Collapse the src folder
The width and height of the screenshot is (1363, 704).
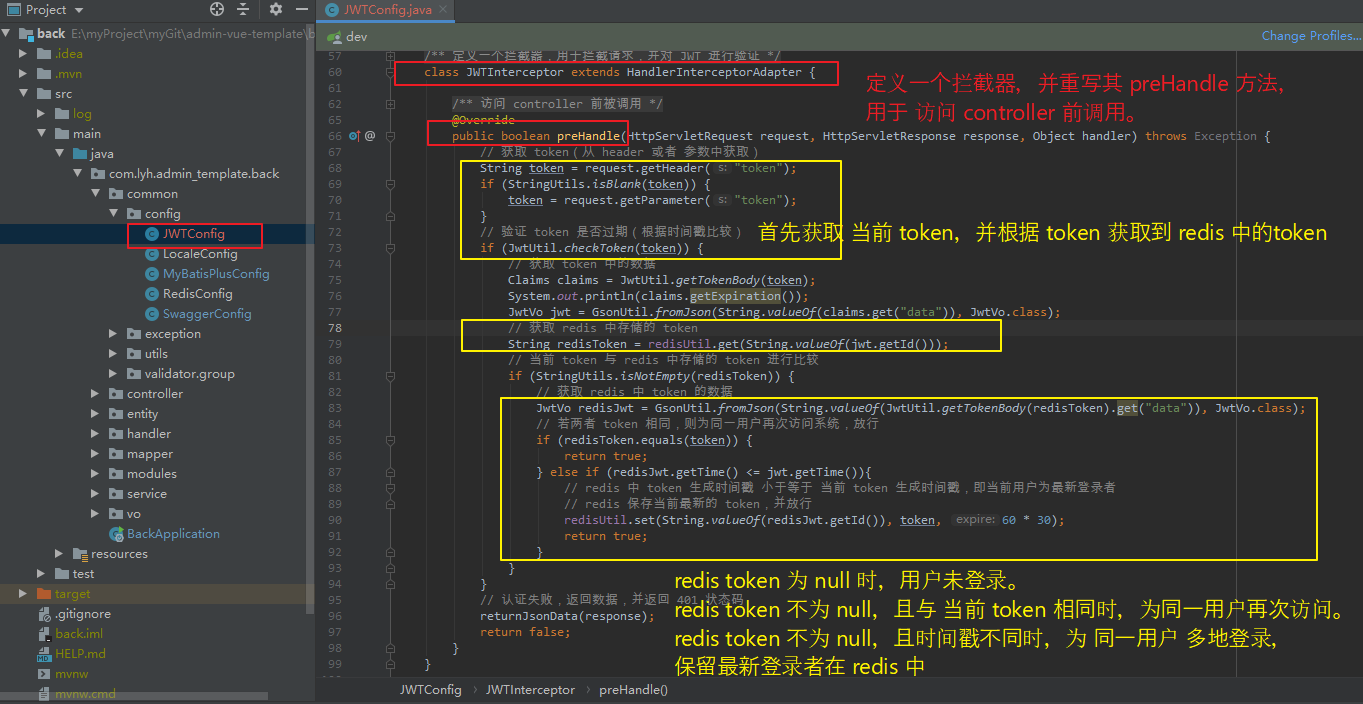coord(24,93)
